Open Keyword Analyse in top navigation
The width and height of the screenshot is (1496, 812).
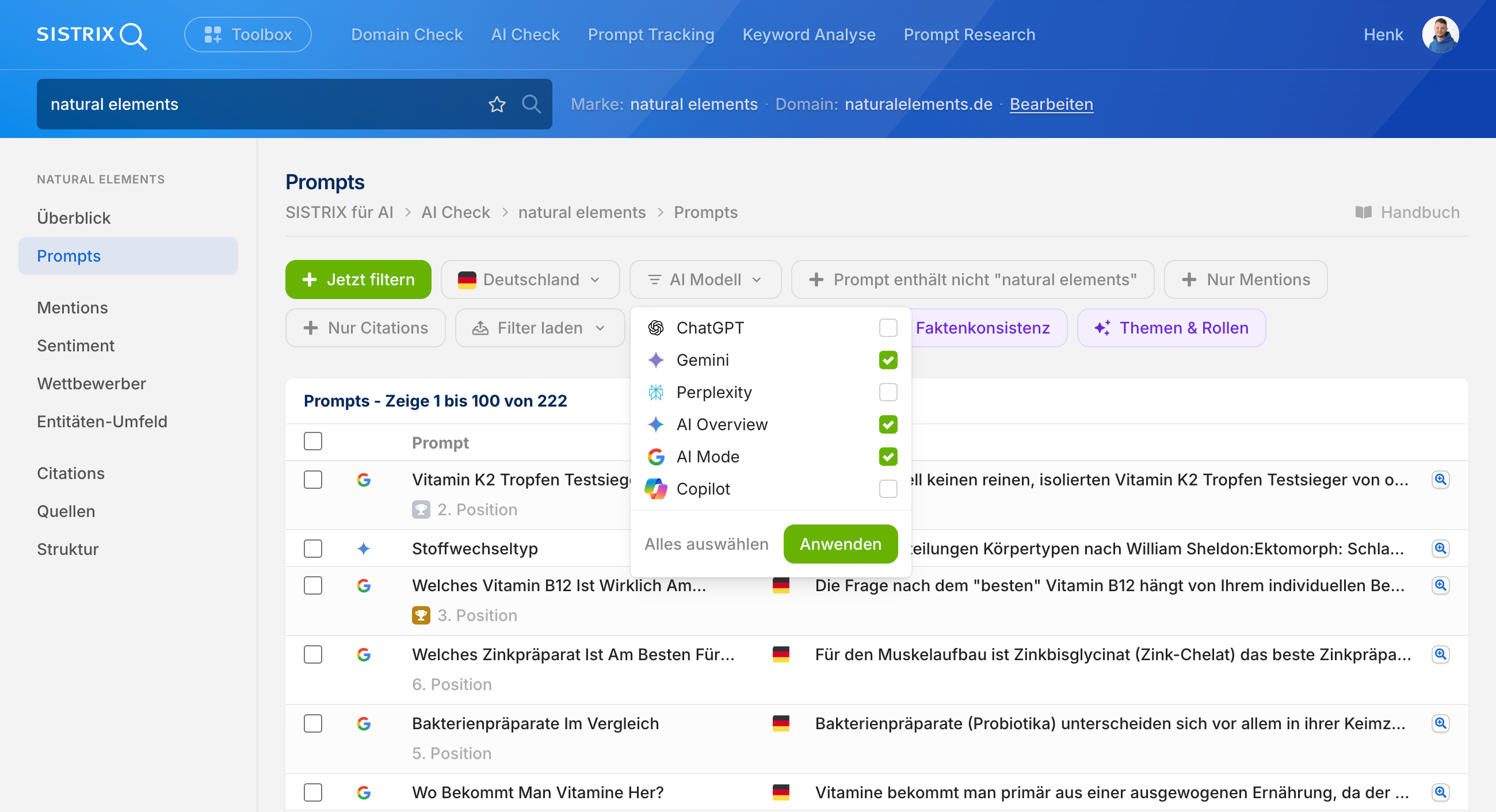(x=809, y=35)
